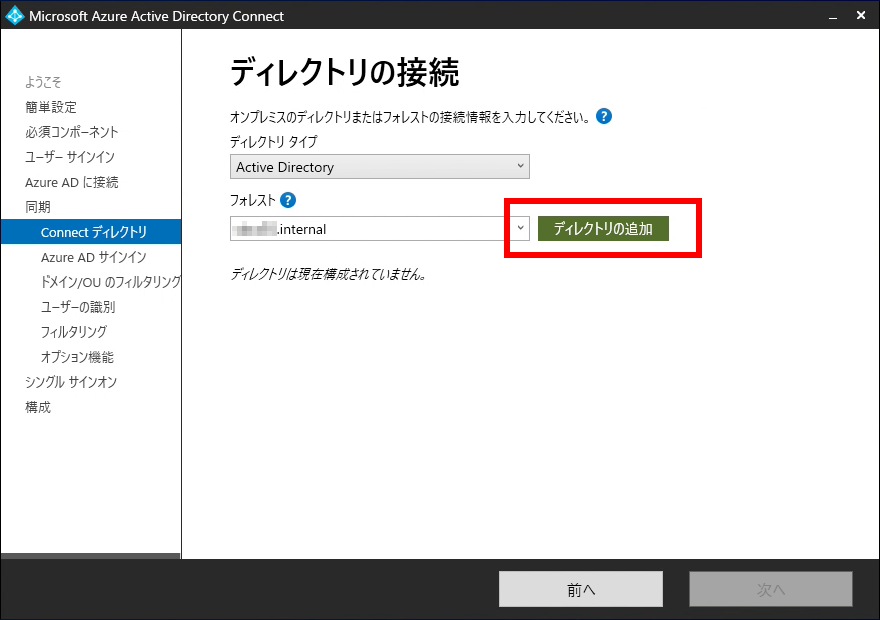Select 簡単設定 in the sidebar

(x=51, y=107)
